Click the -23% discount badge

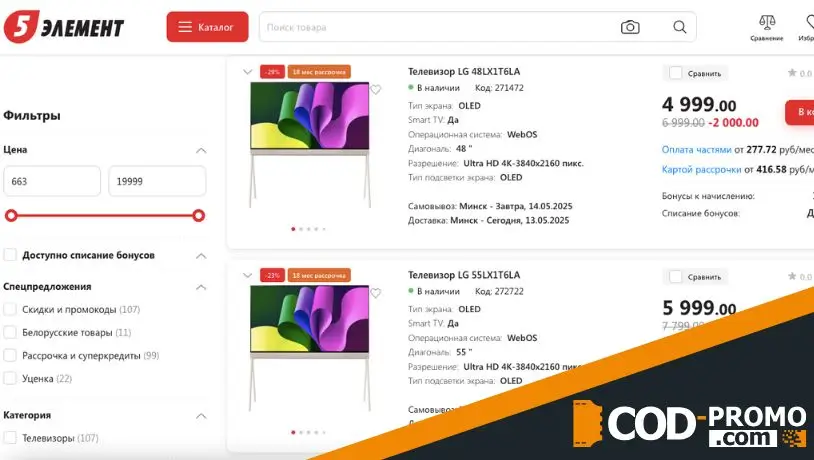273,275
